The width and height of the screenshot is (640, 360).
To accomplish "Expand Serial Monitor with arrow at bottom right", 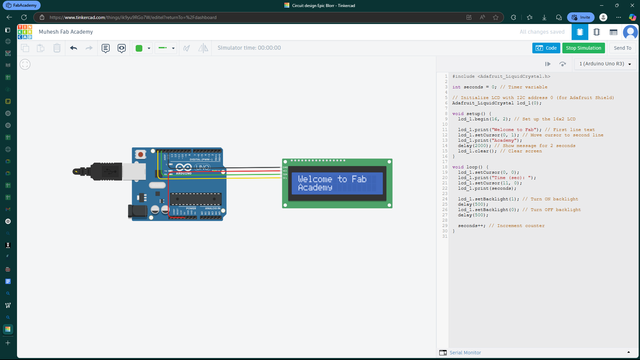I will click(629, 352).
